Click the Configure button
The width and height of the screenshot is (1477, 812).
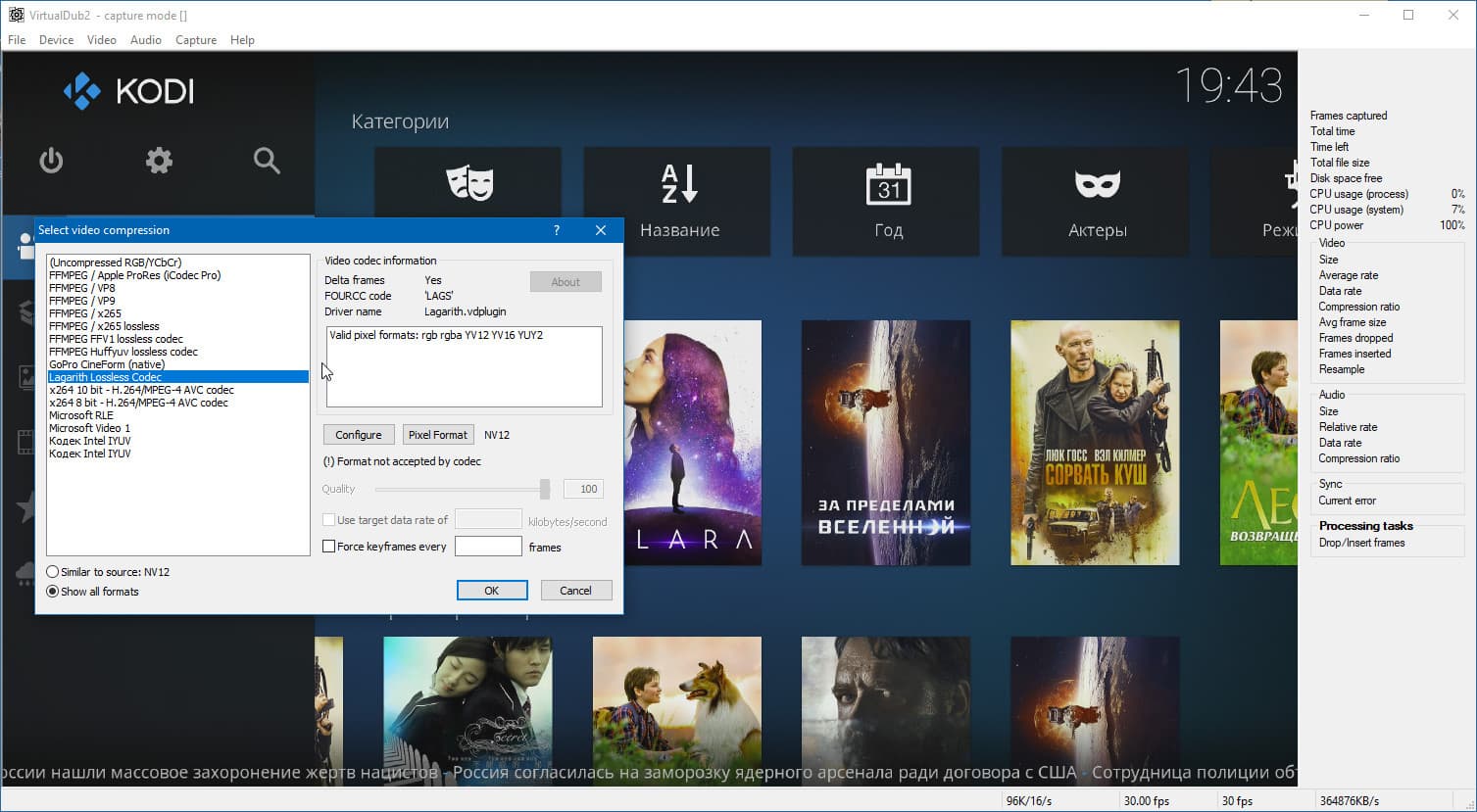pos(359,435)
